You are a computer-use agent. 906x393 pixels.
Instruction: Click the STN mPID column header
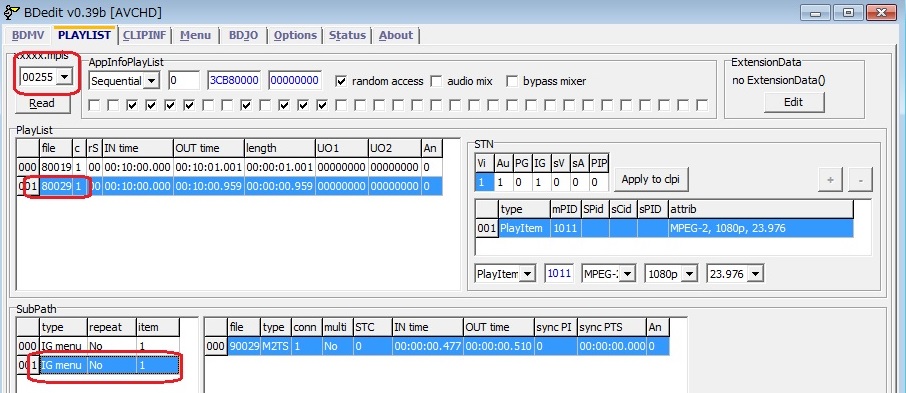pos(566,209)
